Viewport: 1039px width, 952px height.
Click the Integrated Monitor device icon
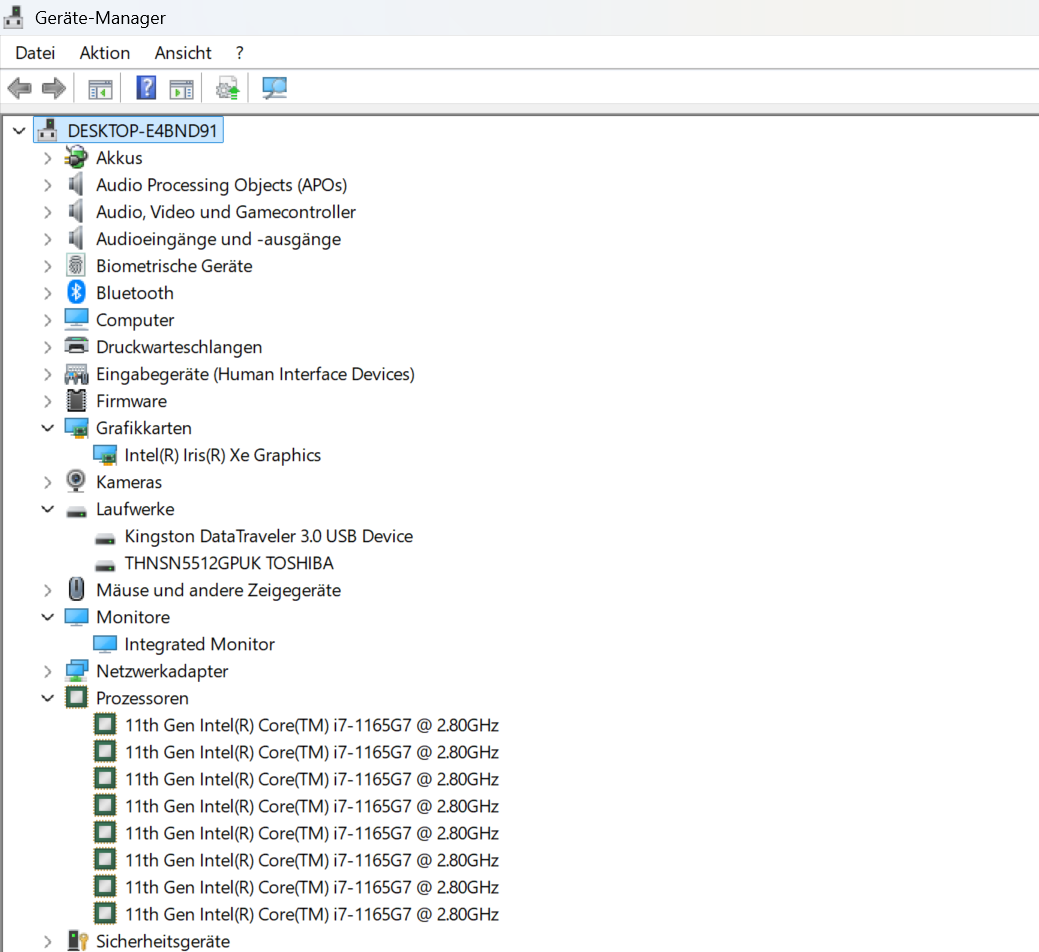point(105,643)
